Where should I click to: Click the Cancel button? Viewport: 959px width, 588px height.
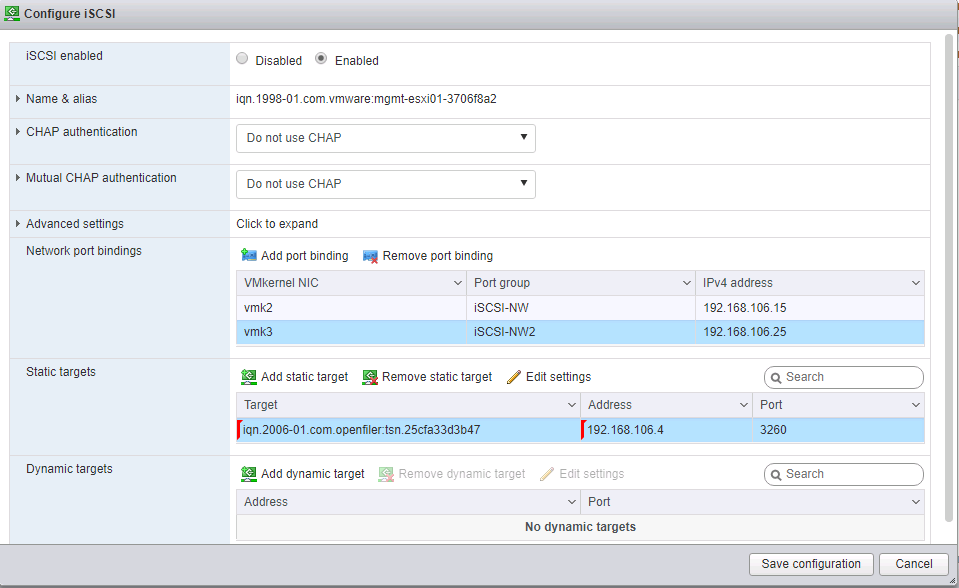(x=914, y=564)
